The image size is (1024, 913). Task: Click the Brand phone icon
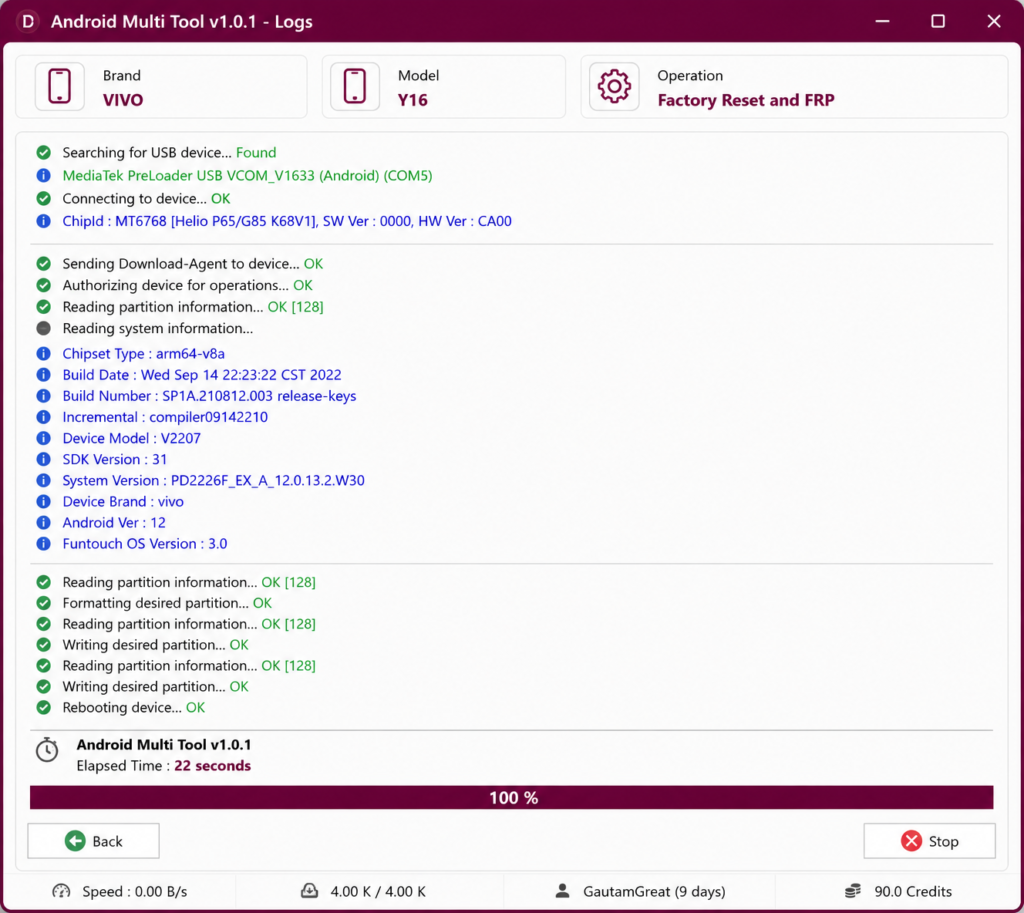coord(59,86)
